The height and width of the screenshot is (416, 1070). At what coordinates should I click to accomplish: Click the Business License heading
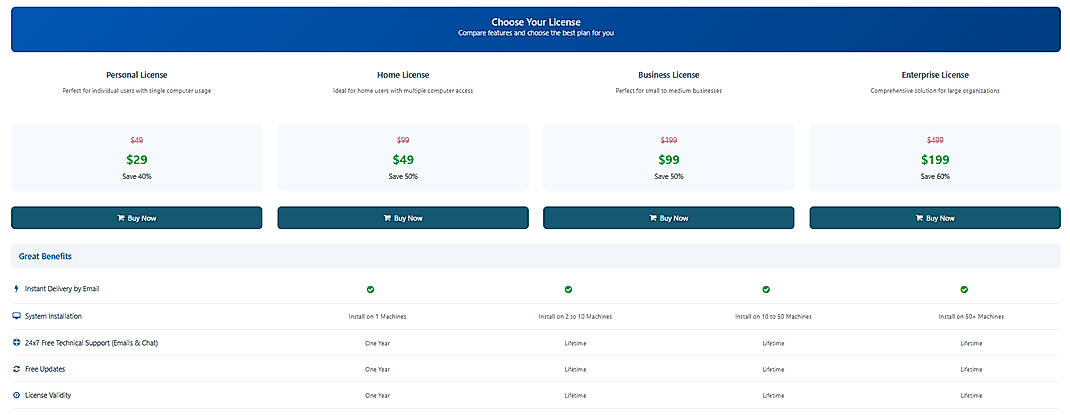point(669,75)
